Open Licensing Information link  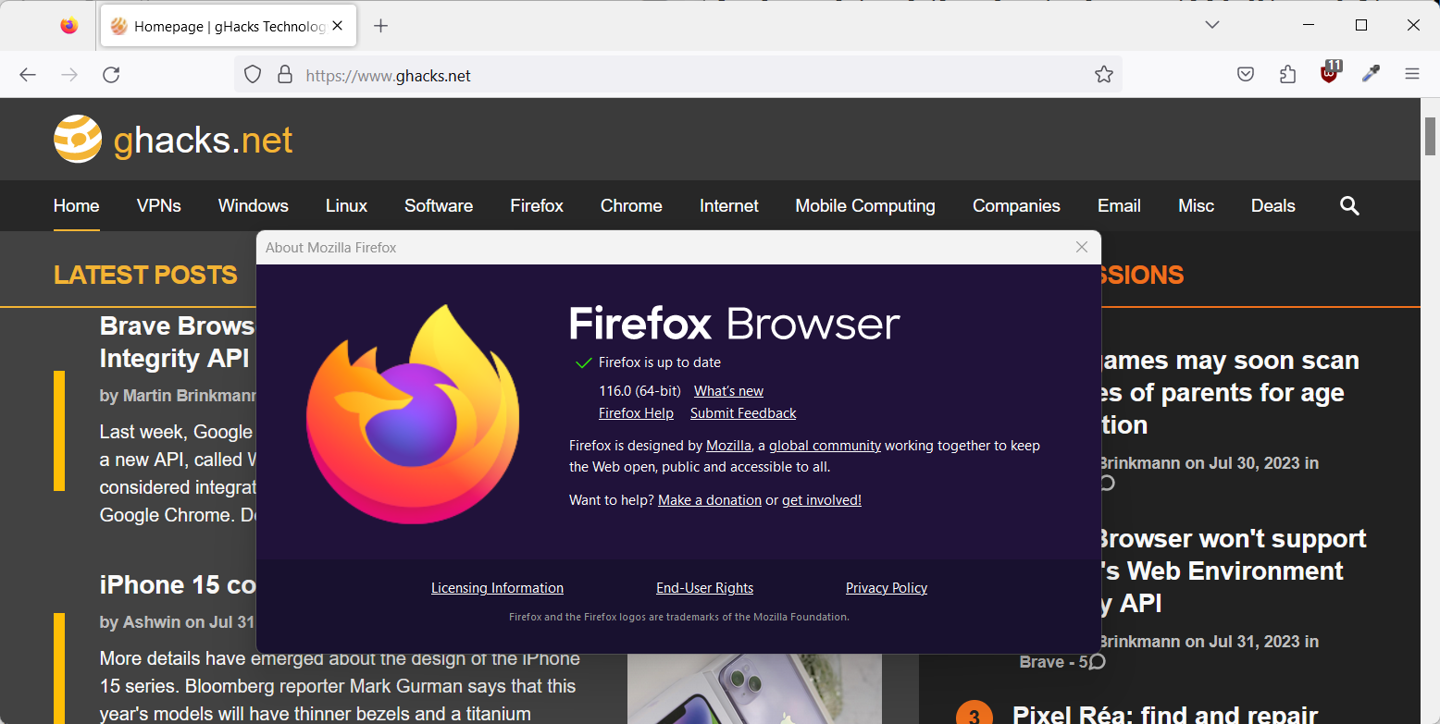(x=497, y=588)
